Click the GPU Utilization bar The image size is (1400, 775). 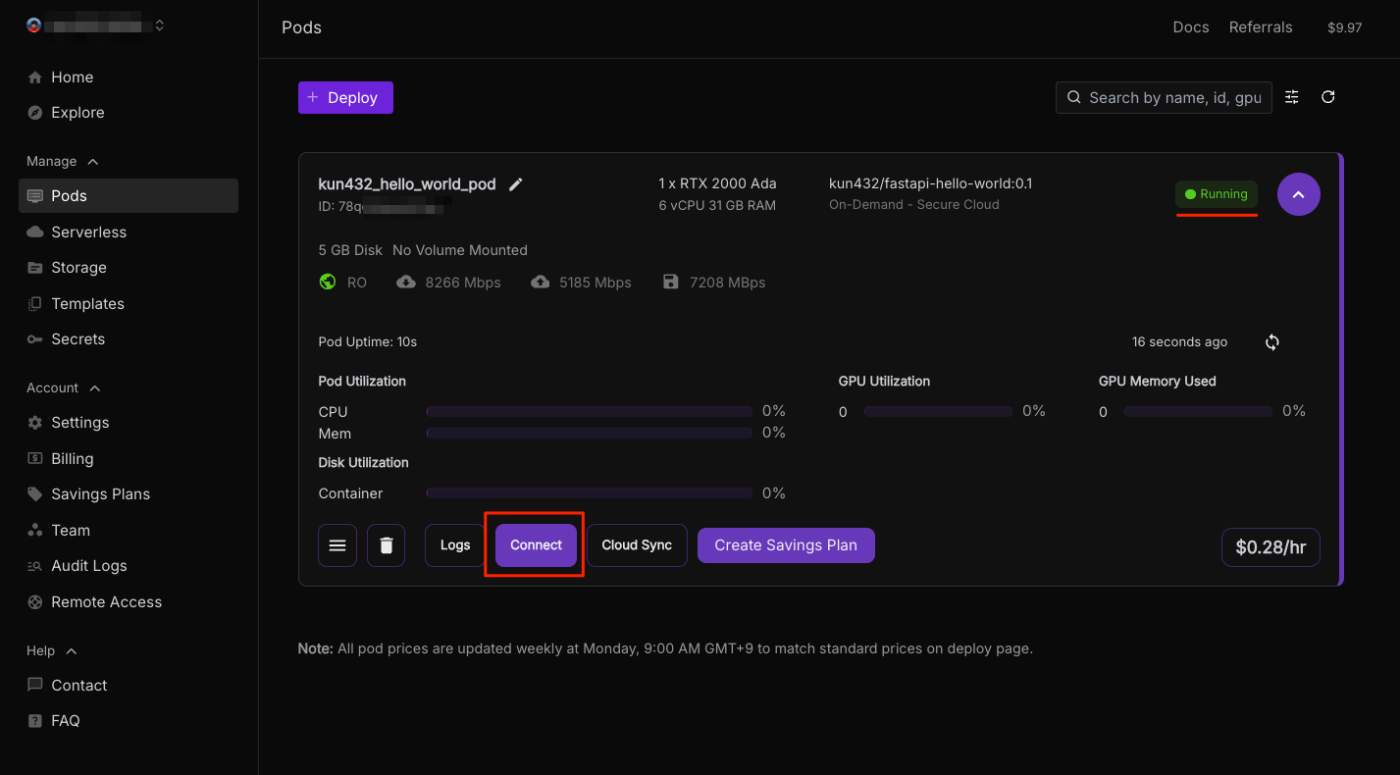[x=938, y=411]
